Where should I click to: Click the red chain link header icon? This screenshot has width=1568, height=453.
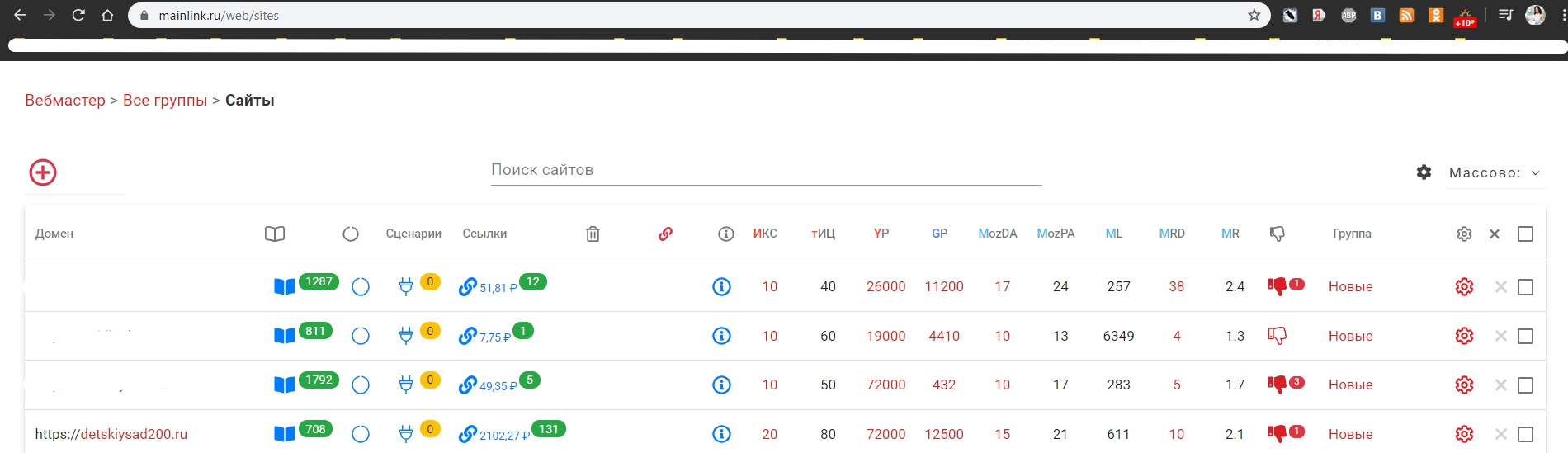point(665,234)
